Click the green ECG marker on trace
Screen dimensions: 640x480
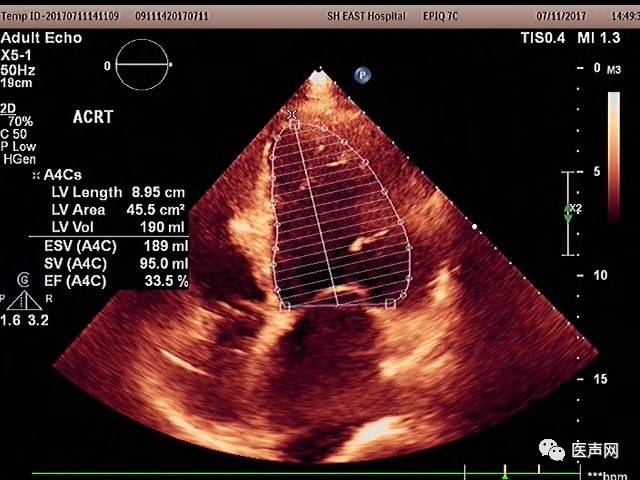pyautogui.click(x=506, y=470)
